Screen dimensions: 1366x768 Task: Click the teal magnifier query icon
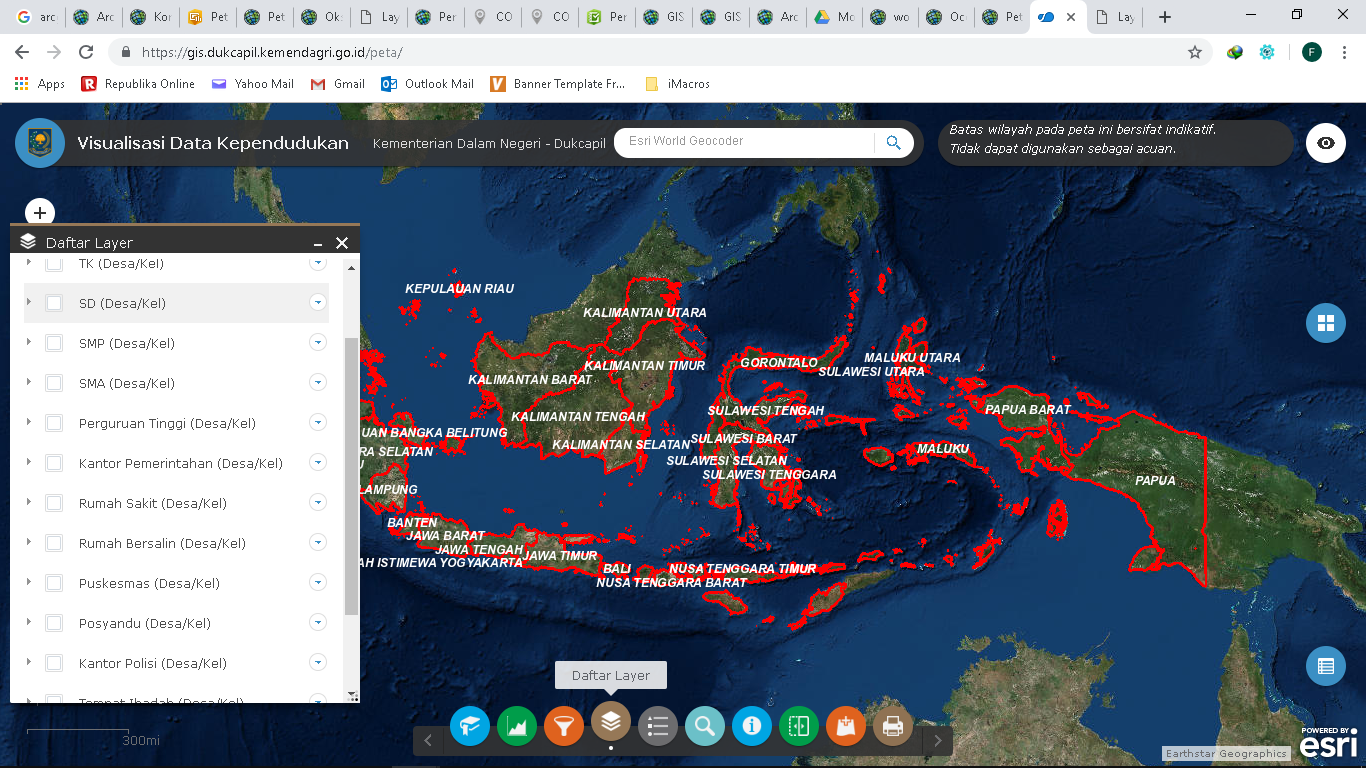[704, 726]
